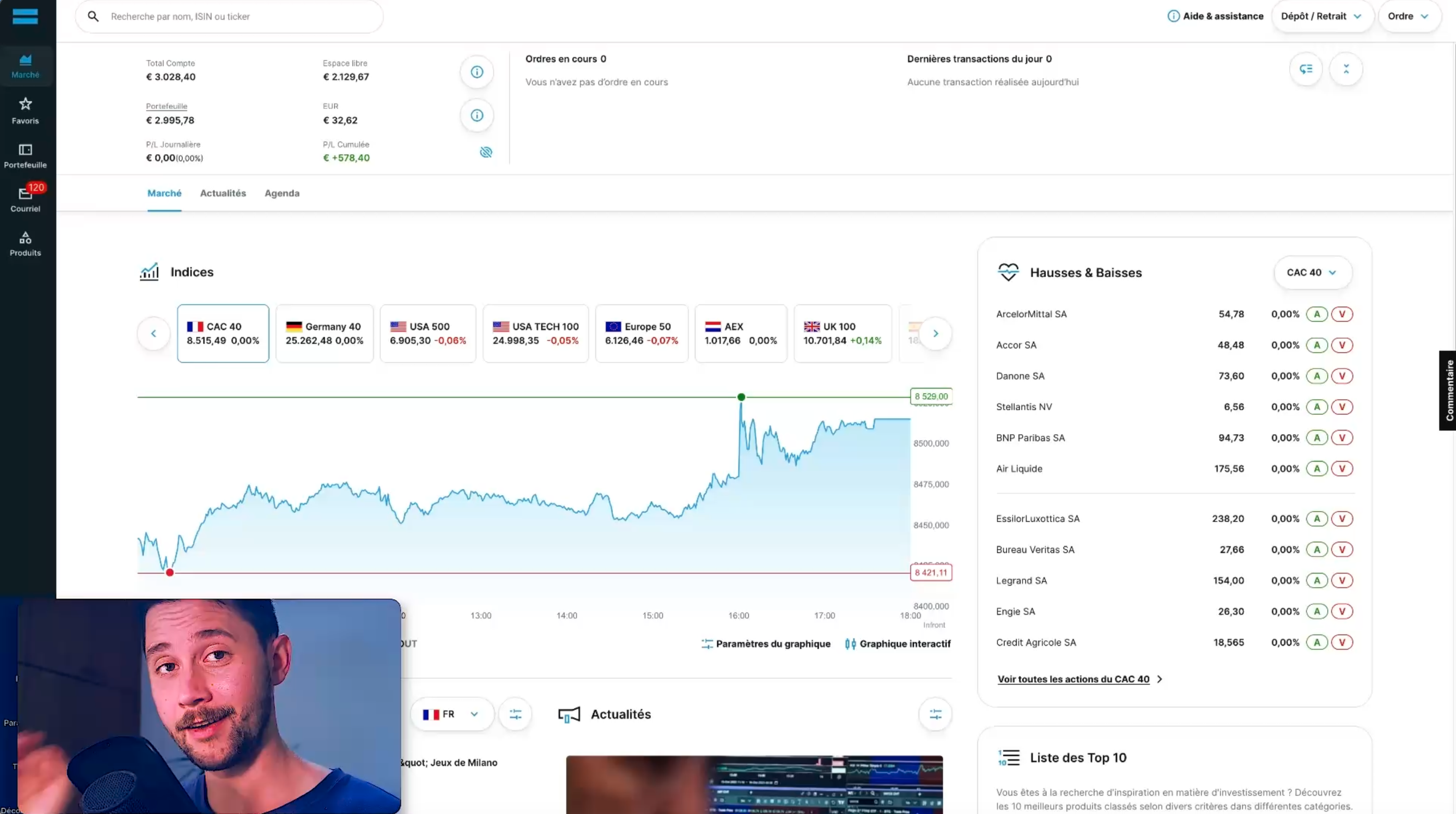
Task: Collapse the account summary panel
Action: (x=1346, y=70)
